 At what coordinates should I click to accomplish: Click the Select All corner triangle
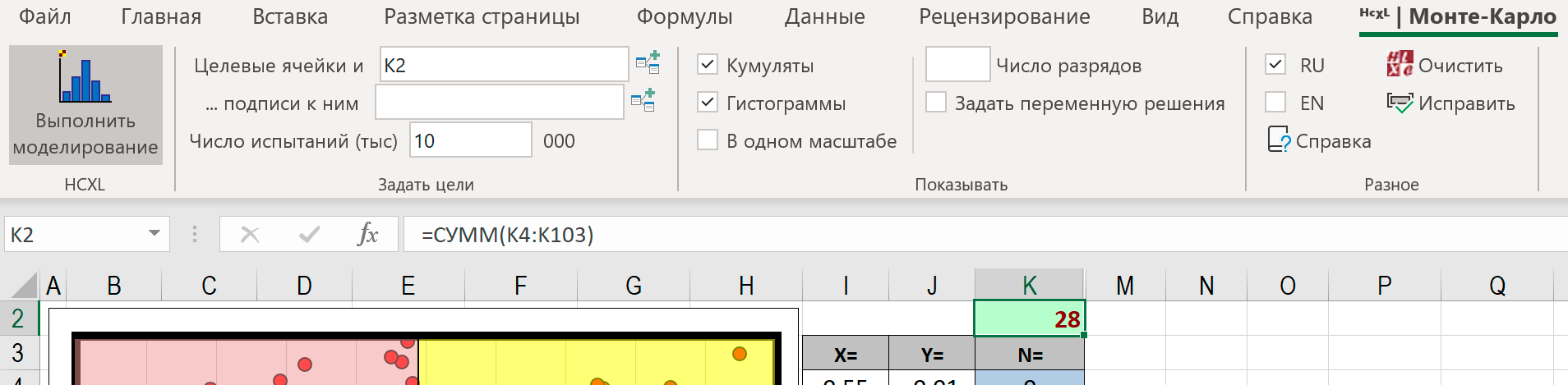point(25,285)
